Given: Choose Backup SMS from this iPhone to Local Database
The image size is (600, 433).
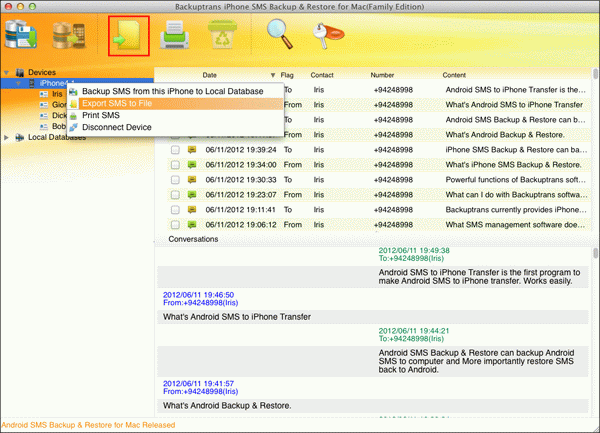Looking at the screenshot, I should [x=175, y=91].
